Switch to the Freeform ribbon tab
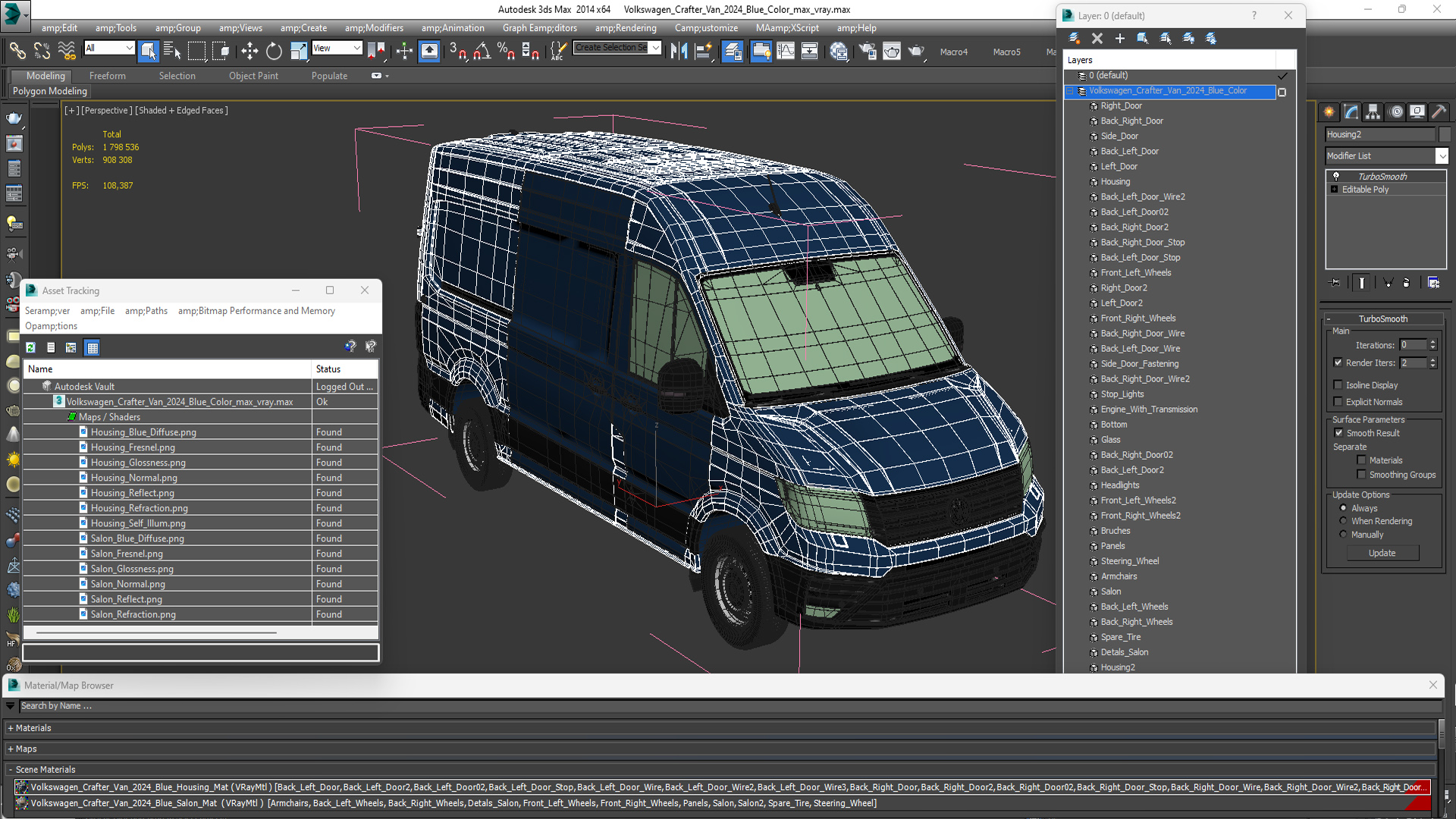 point(108,76)
